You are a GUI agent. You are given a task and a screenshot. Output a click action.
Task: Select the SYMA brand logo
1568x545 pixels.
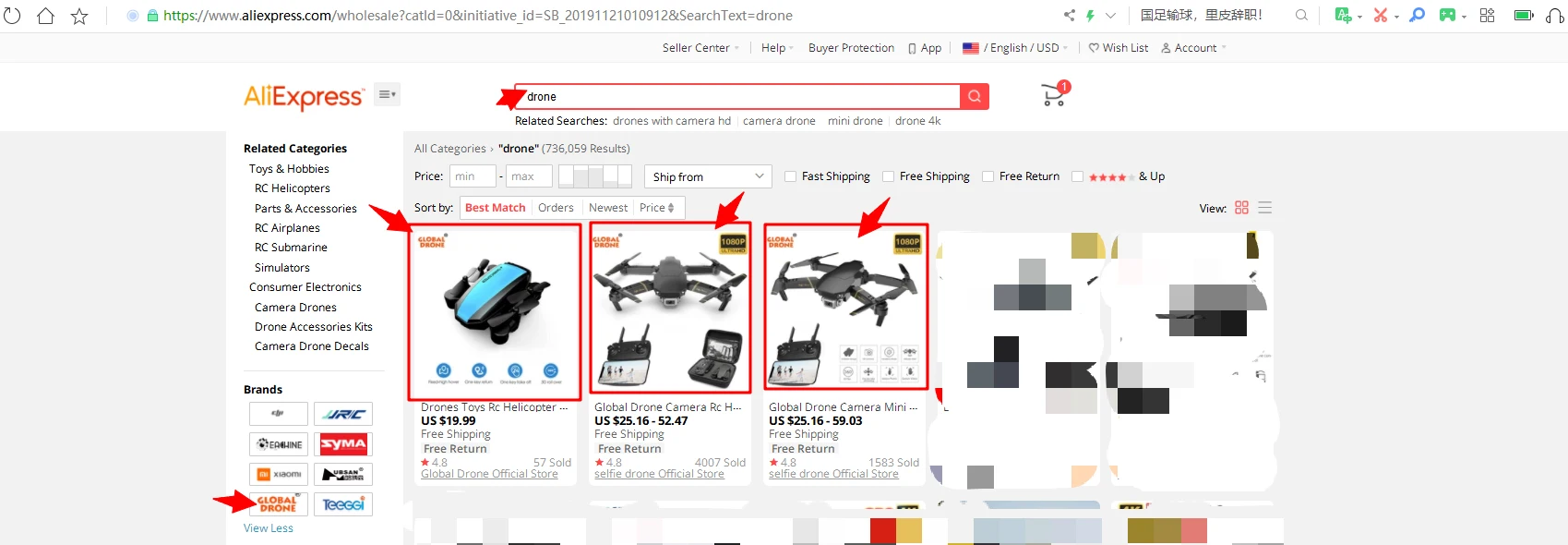(343, 444)
